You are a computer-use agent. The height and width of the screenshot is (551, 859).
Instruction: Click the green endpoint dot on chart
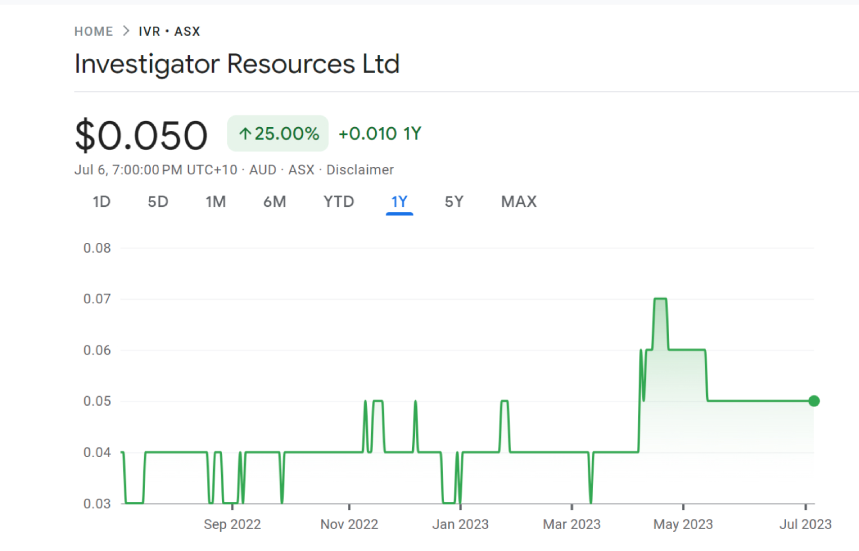point(814,401)
